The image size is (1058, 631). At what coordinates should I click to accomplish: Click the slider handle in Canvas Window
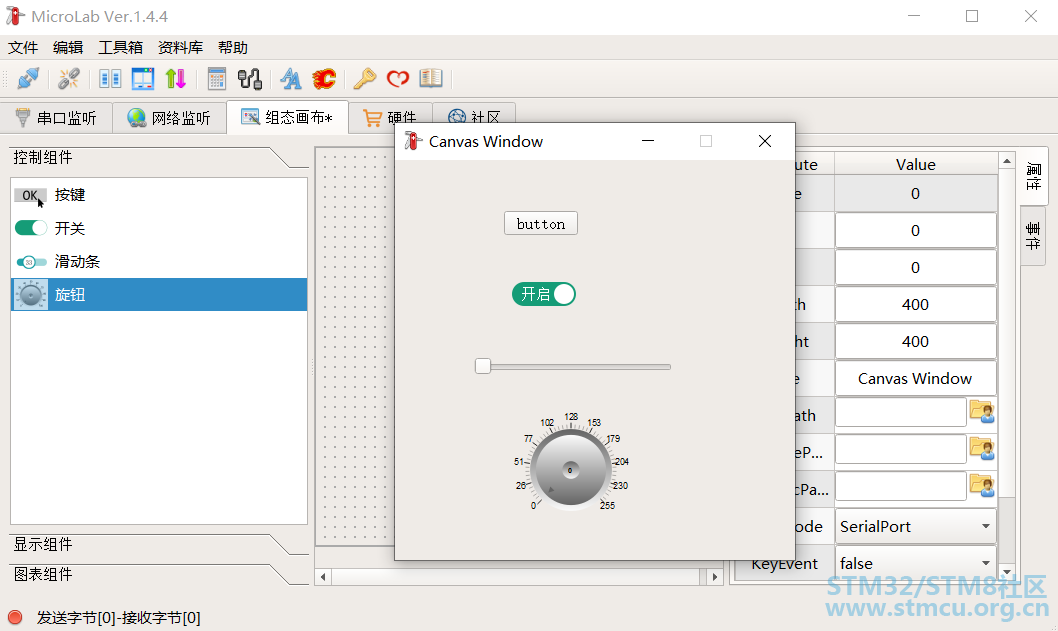pyautogui.click(x=482, y=366)
